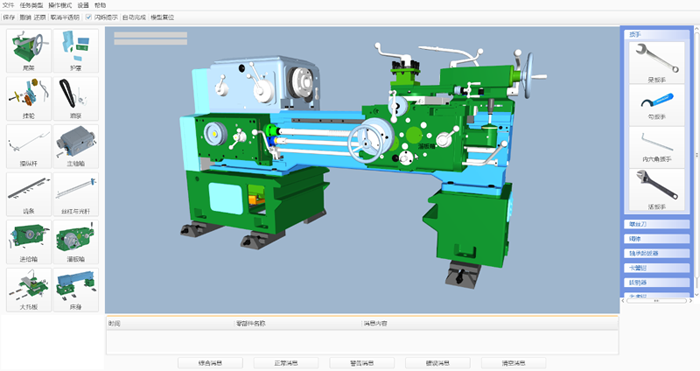This screenshot has height=371, width=700.
Task: Click the 警告消息 warning messages button
Action: (x=362, y=363)
